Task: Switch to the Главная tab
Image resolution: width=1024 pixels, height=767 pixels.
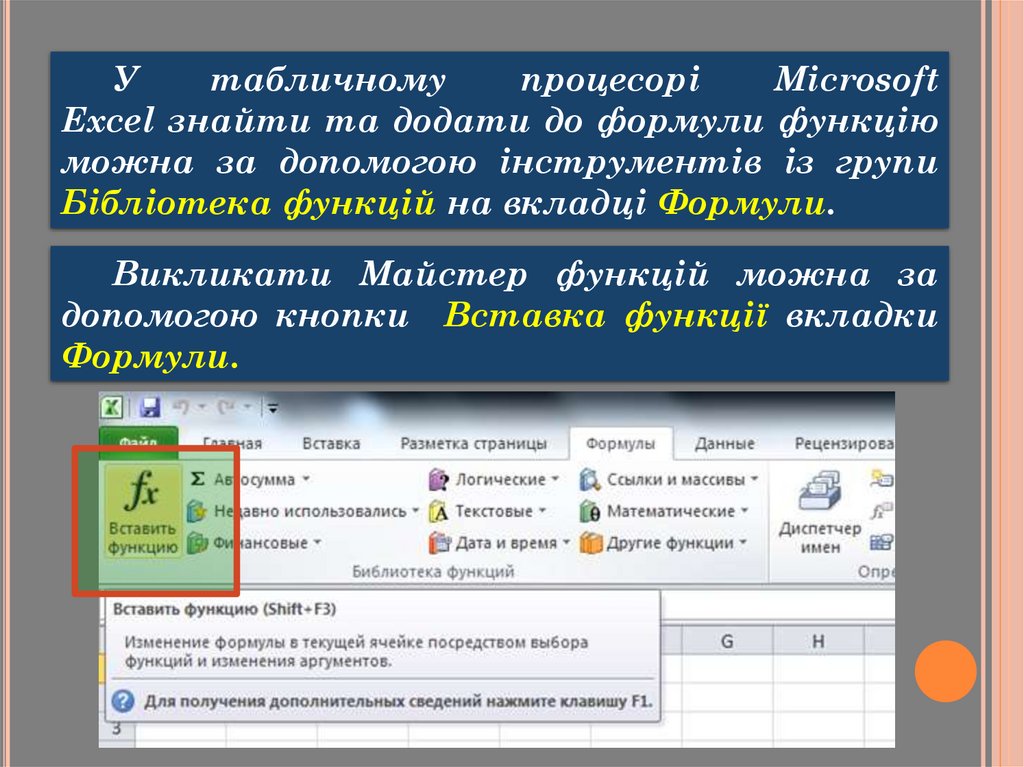Action: coord(232,444)
